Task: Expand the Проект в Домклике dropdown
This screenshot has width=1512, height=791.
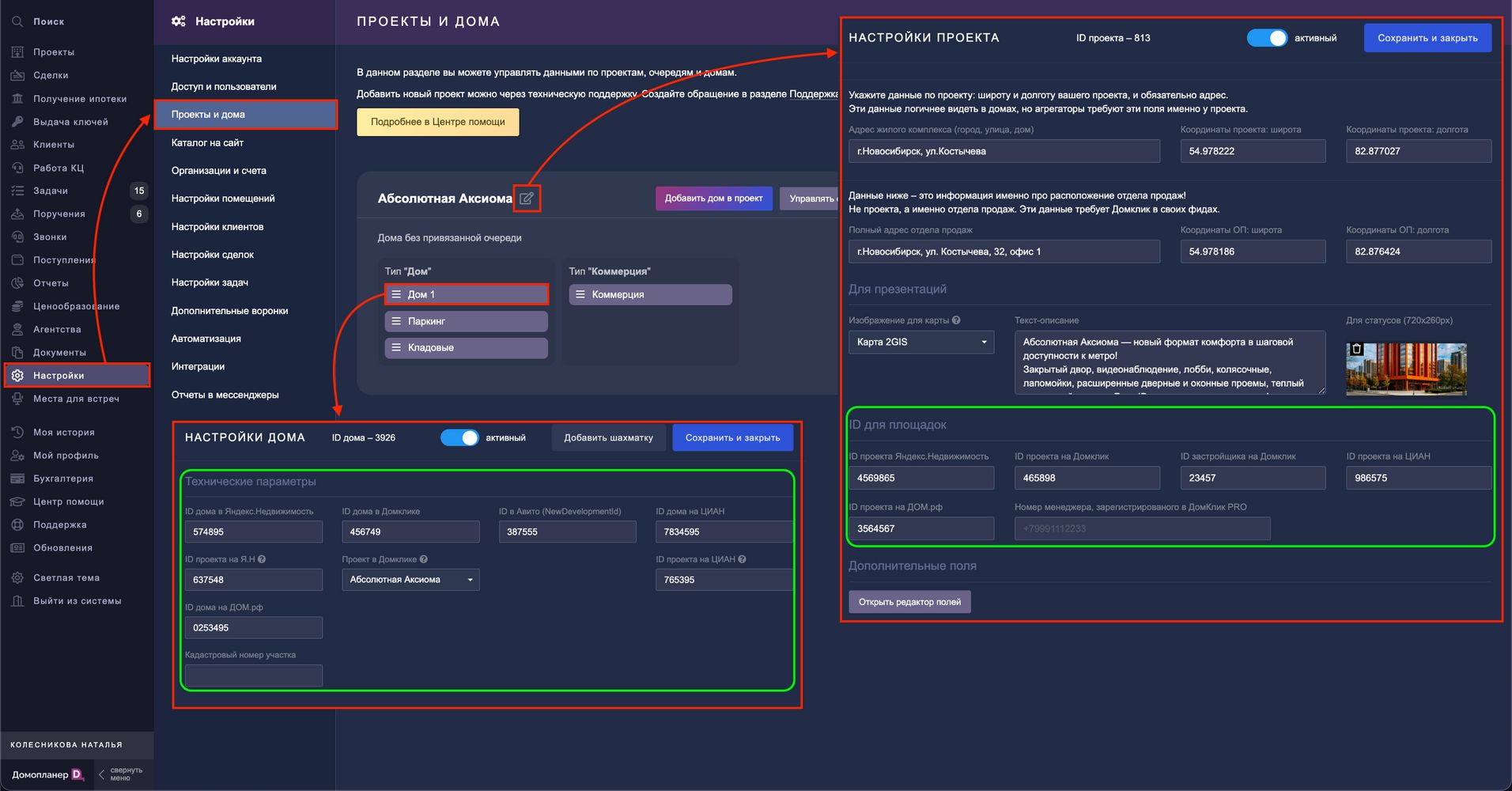Action: pyautogui.click(x=410, y=580)
